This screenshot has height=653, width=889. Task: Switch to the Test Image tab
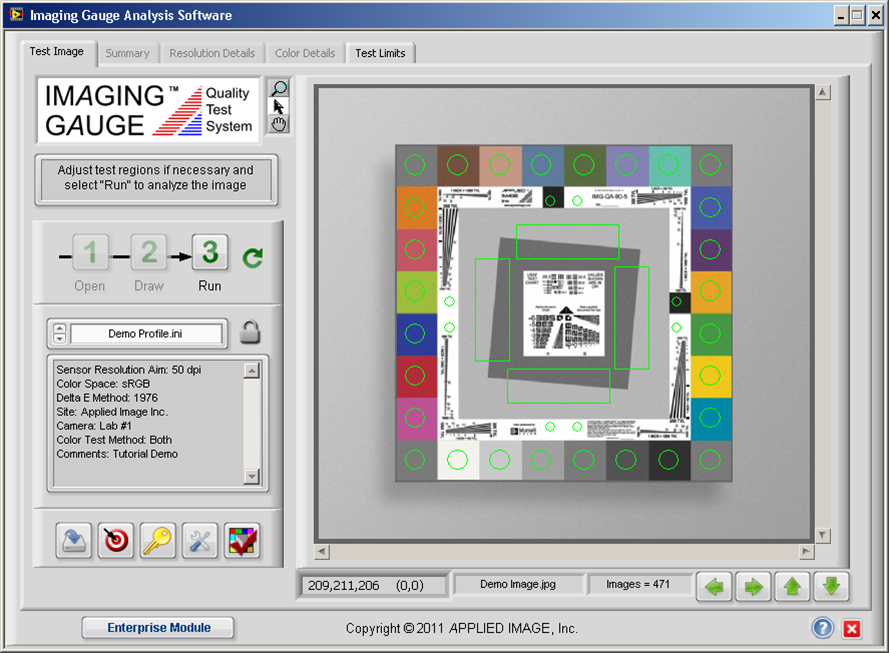click(x=57, y=52)
